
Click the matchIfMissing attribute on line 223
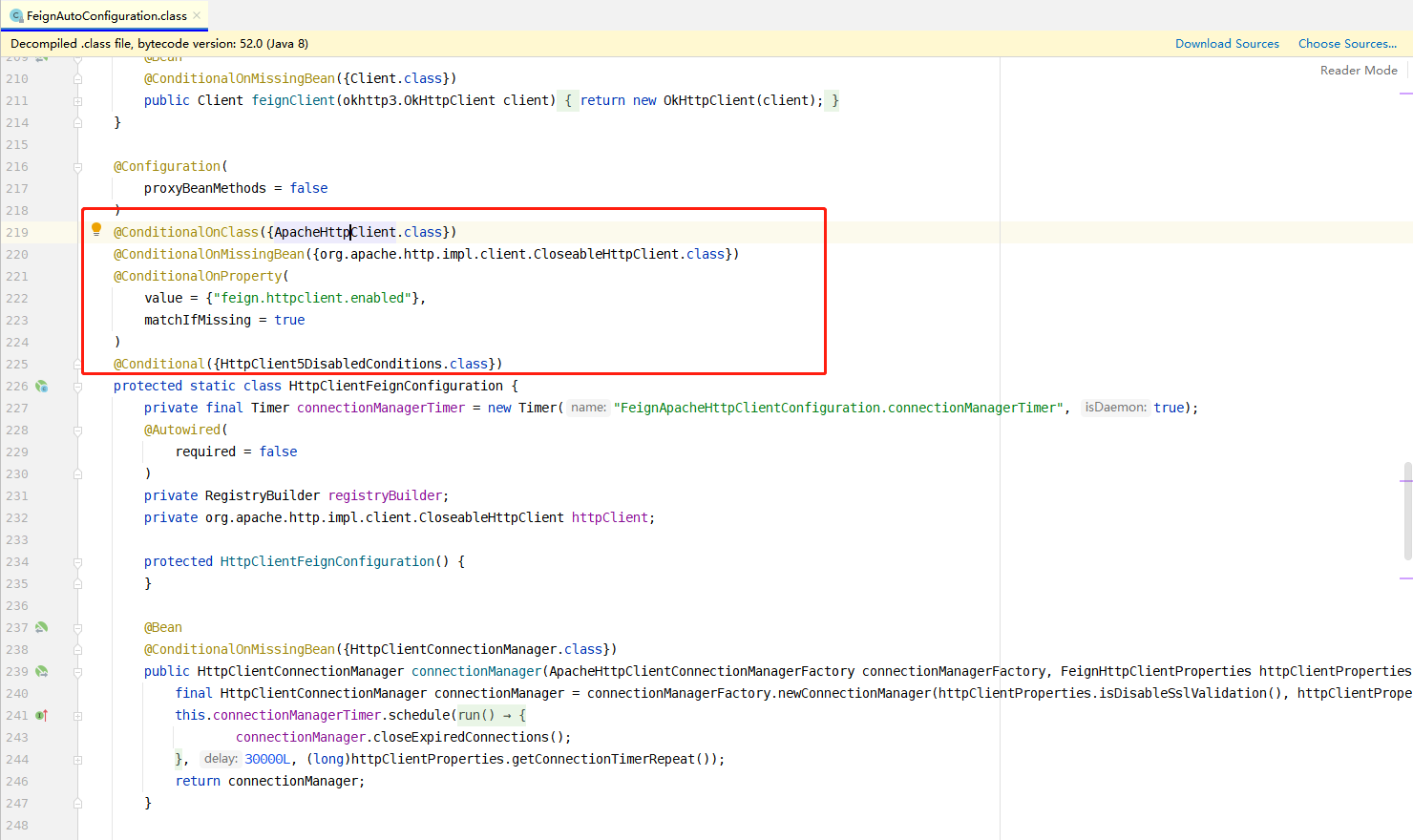click(x=198, y=320)
